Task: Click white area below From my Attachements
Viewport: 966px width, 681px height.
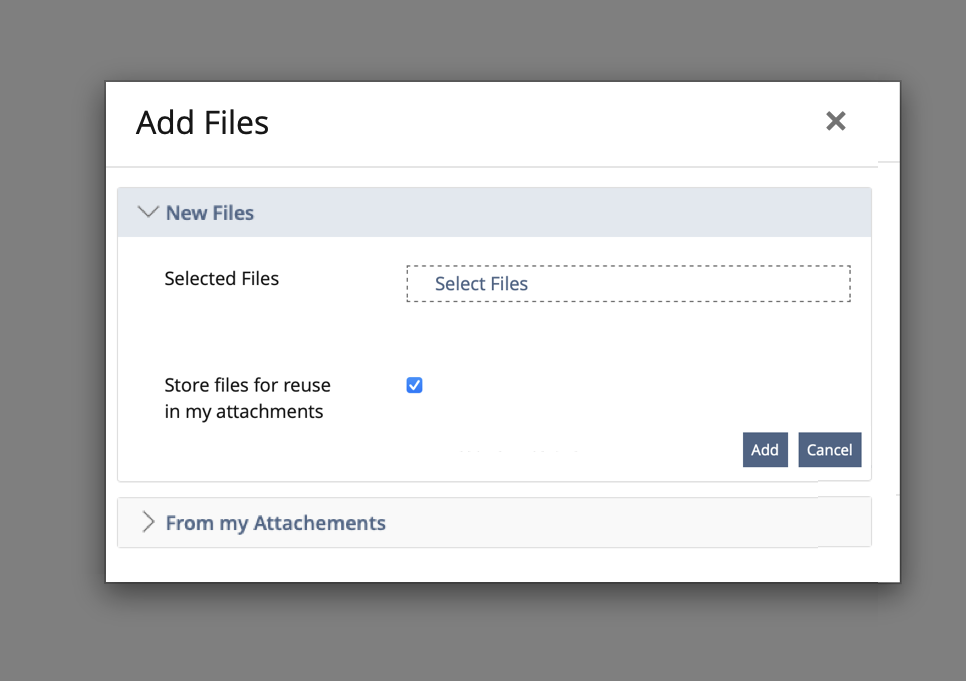Action: tap(500, 565)
